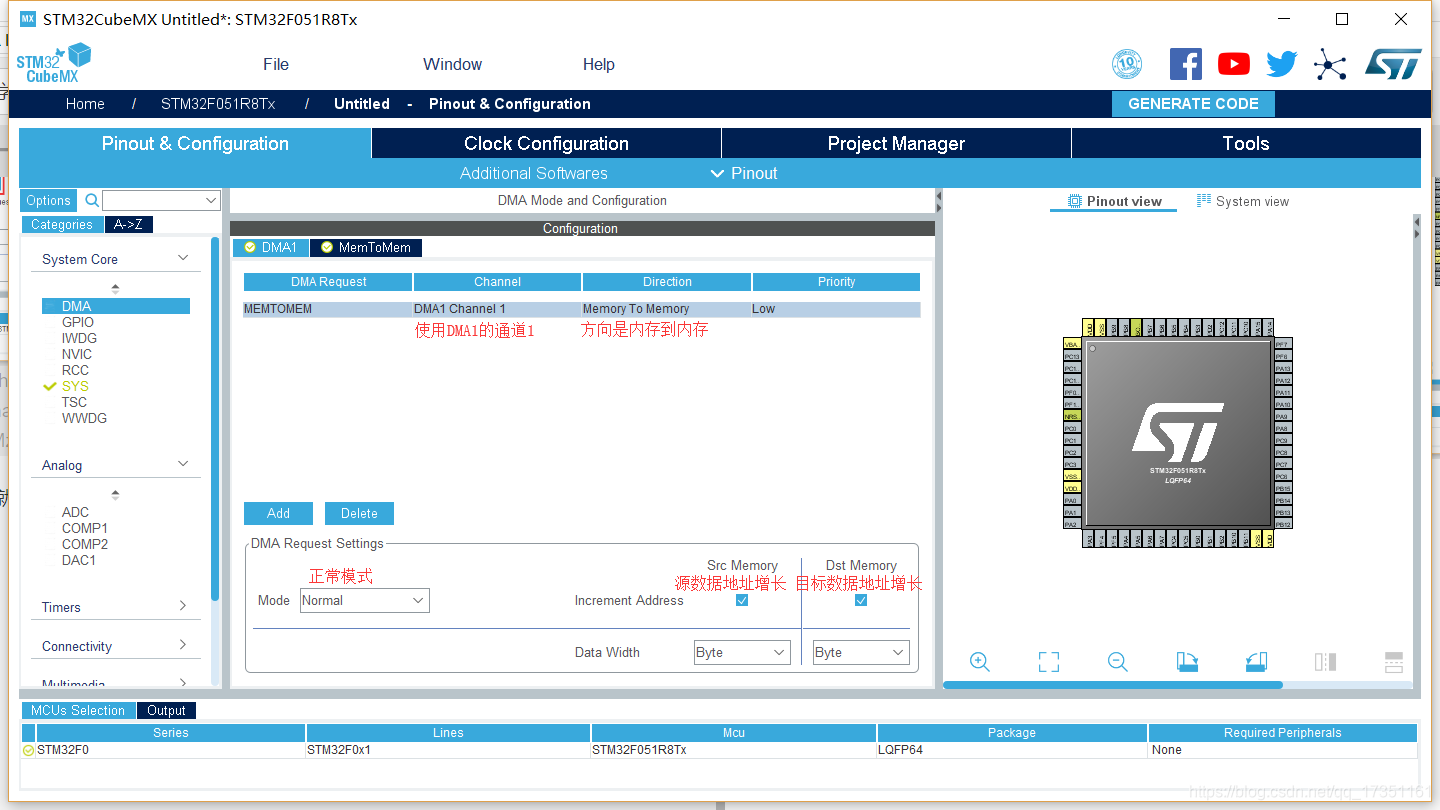Click the 10-year anniversary badge icon

tap(1127, 64)
